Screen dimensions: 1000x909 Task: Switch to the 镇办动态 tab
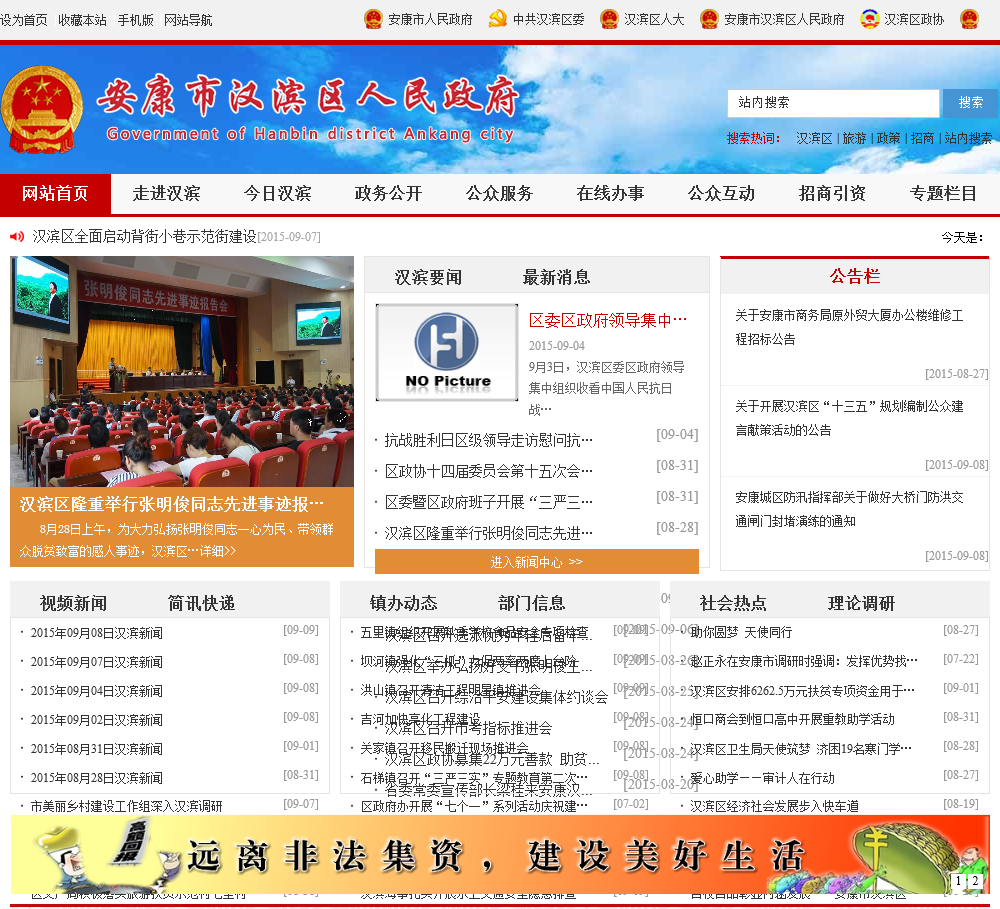404,603
